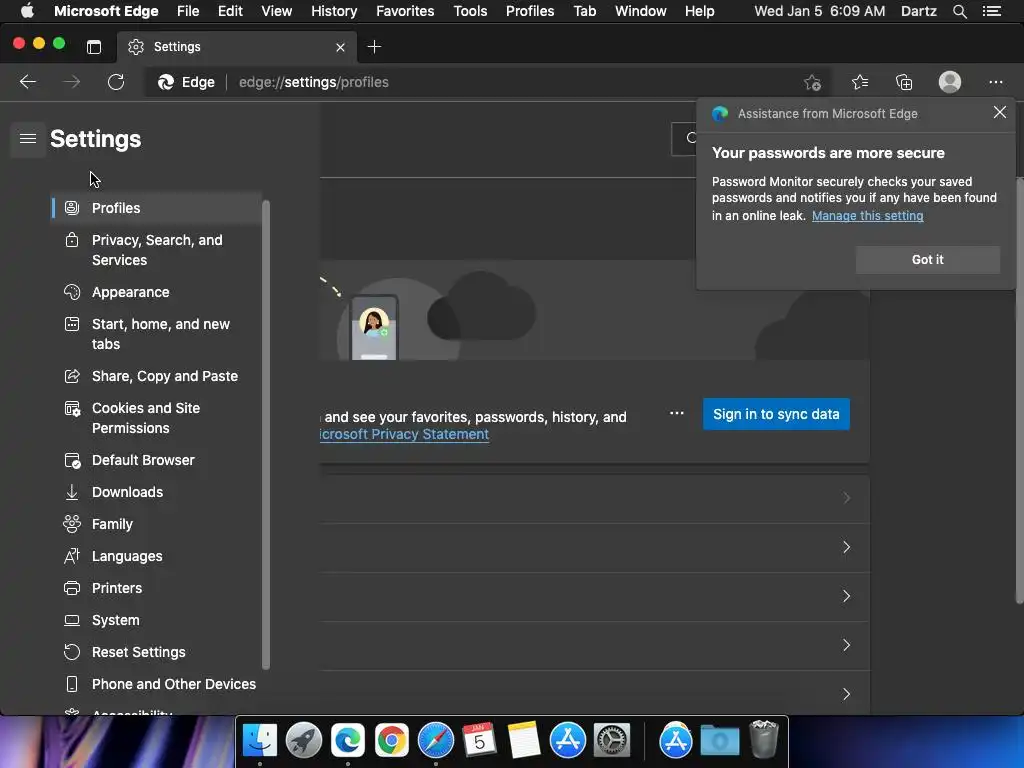This screenshot has height=768, width=1024.
Task: Click Sign in to sync data button
Action: [776, 414]
